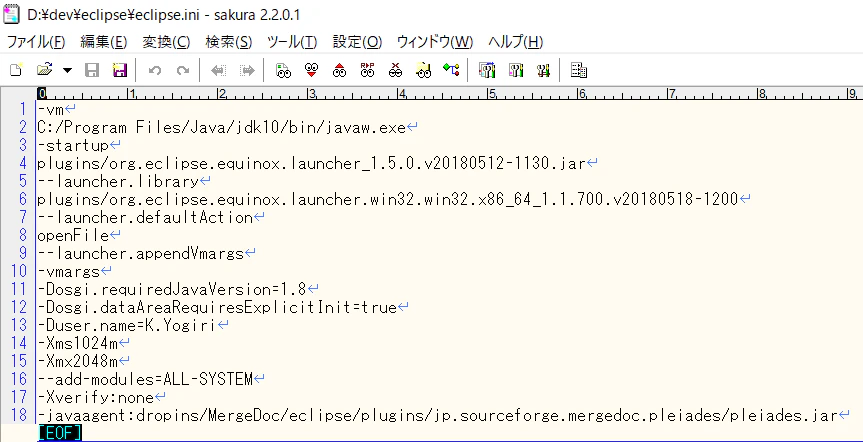Viewport: 863px width, 442px height.
Task: Click the '-Duser.name=K.Yogiri' line
Action: pos(127,325)
